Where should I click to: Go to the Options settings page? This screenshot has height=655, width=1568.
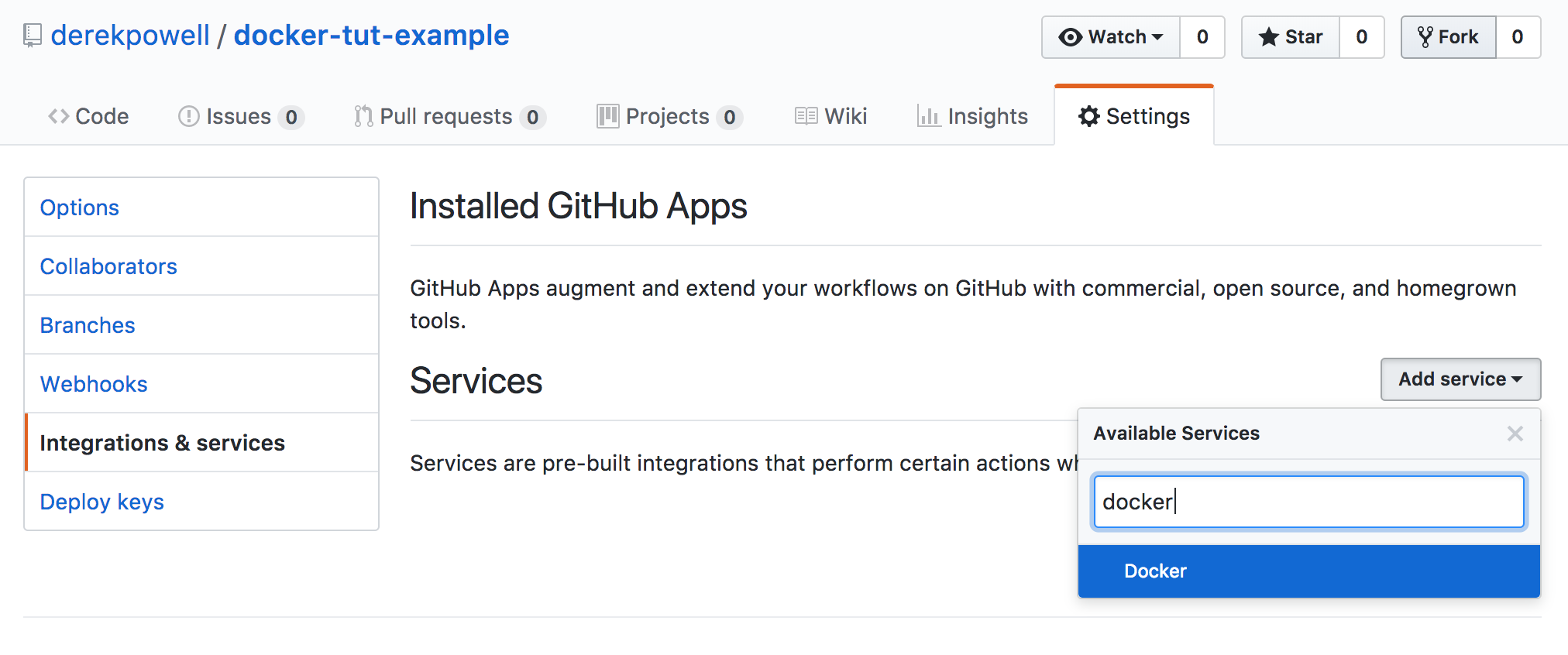click(x=201, y=207)
